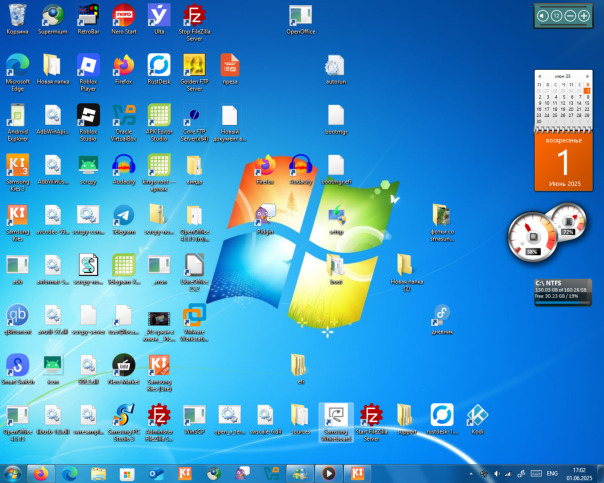This screenshot has height=483, width=604.
Task: Open the Supermium browser desktop shortcut
Action: tap(53, 17)
